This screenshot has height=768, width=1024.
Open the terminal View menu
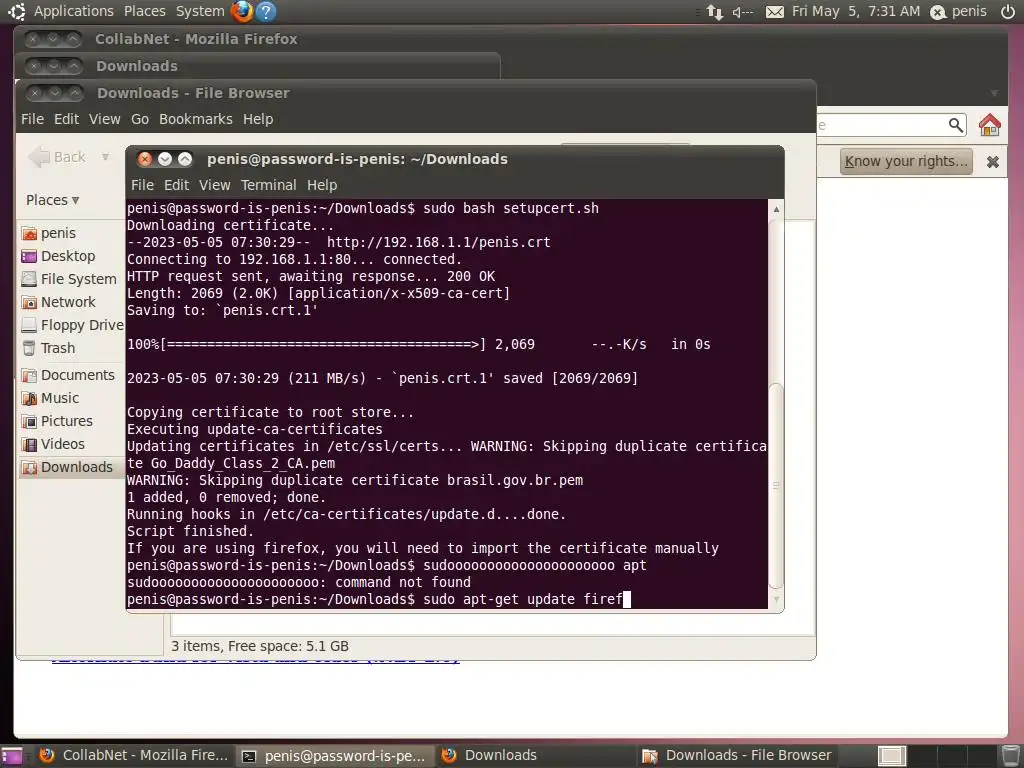click(x=215, y=185)
